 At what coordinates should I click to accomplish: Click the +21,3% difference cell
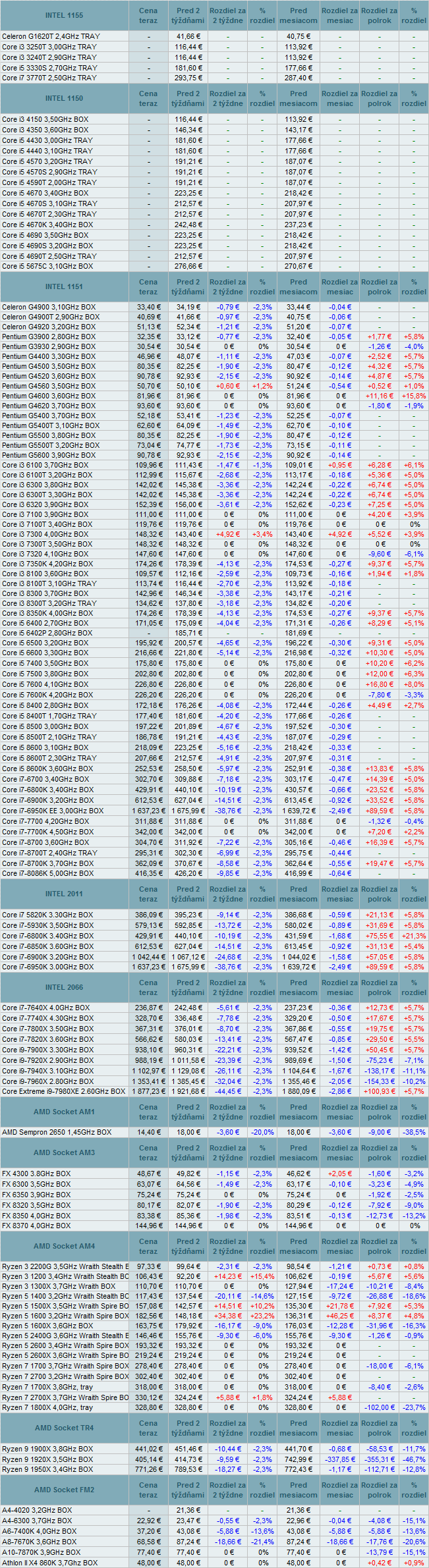pos(414,936)
